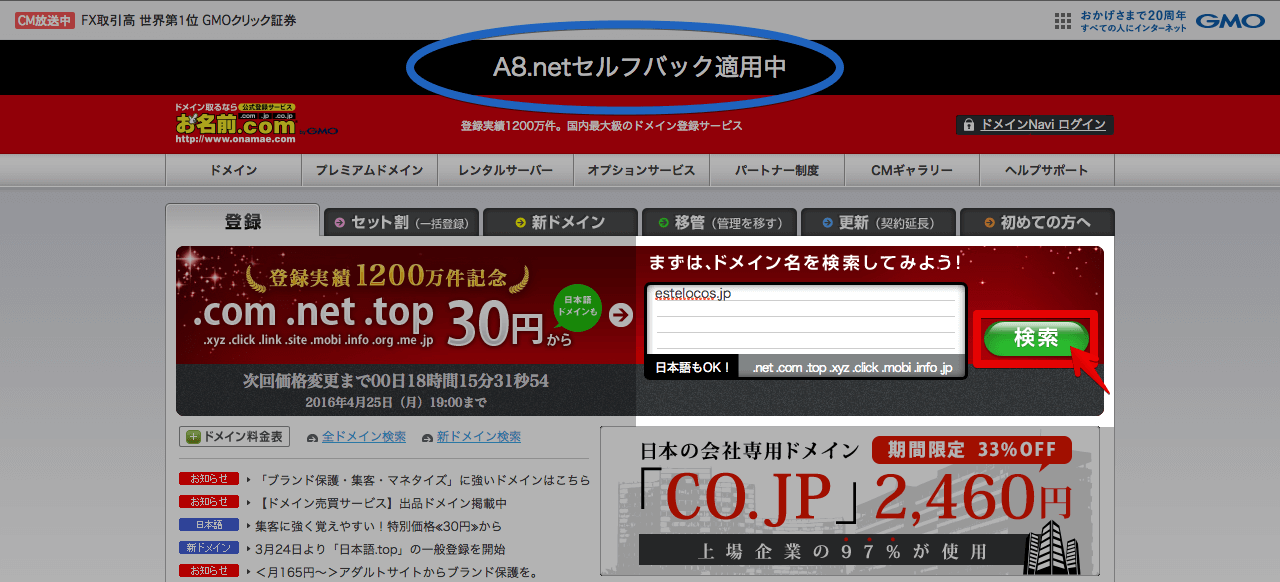The height and width of the screenshot is (582, 1280).
Task: Click the 日本語もOK! label
Action: tap(693, 368)
